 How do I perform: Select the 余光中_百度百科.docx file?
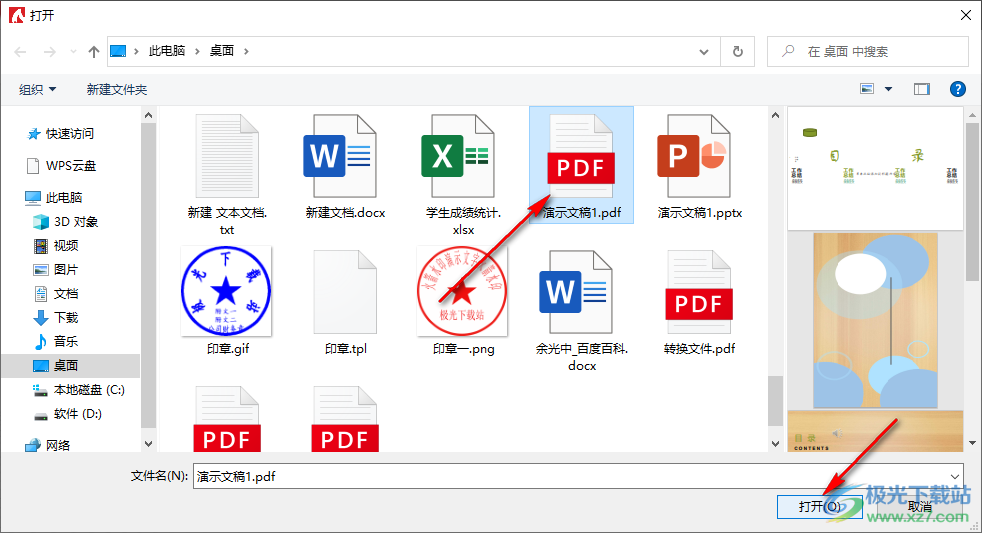point(581,310)
